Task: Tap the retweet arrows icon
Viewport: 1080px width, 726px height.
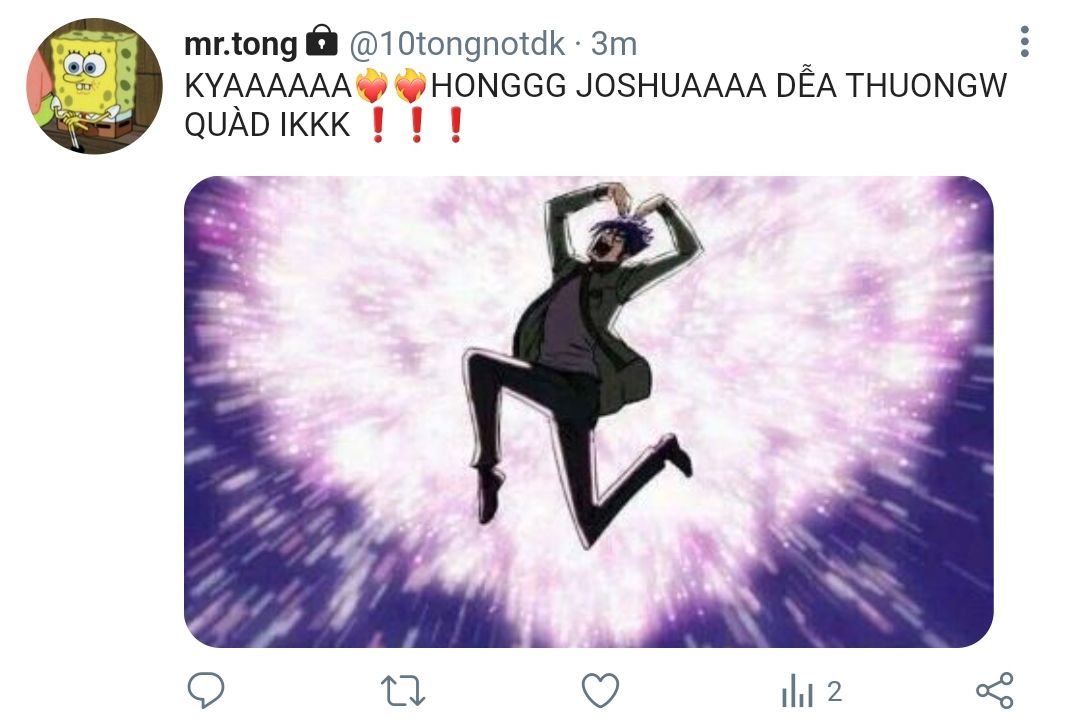Action: point(403,691)
